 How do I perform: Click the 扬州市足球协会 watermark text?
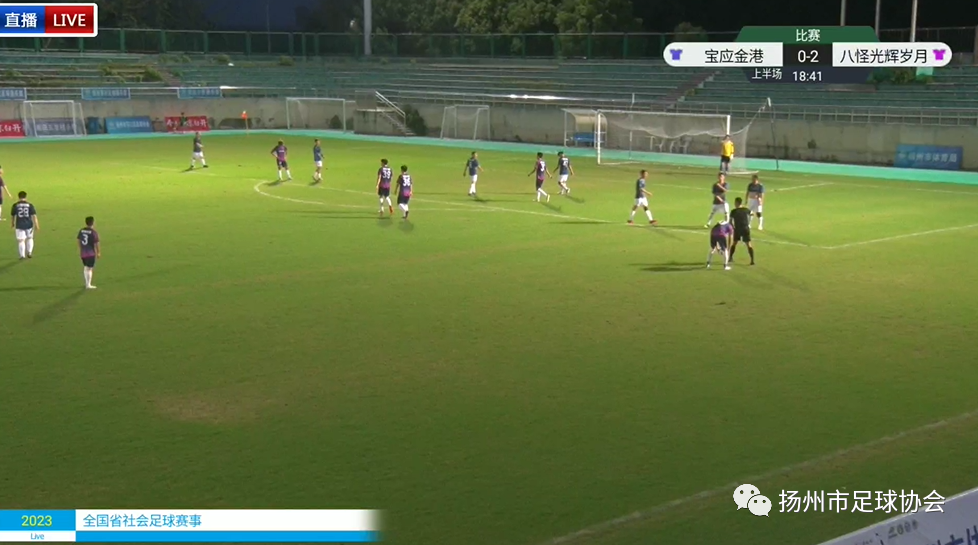click(x=862, y=501)
